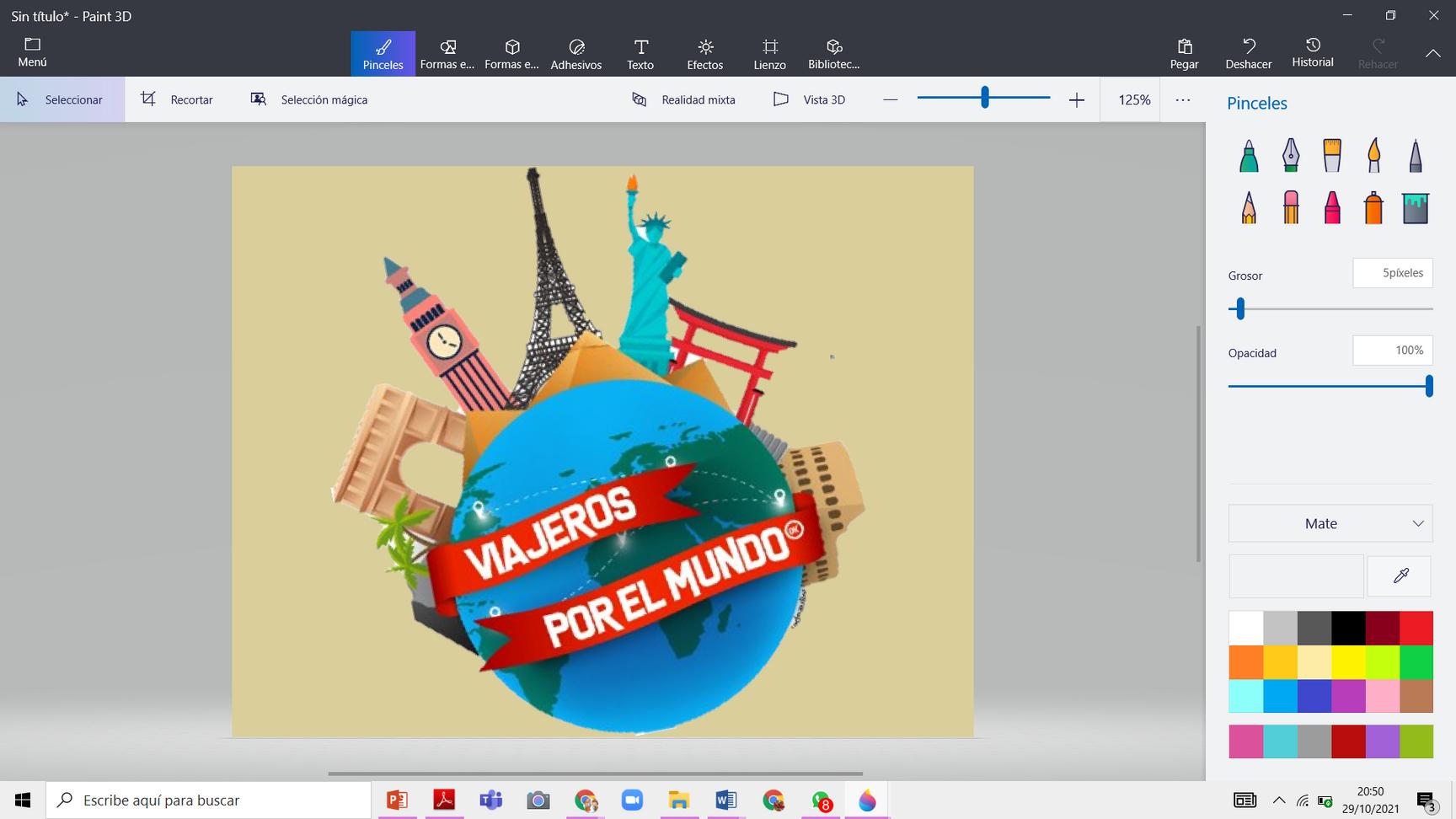Open the three-dots more options
Image resolution: width=1456 pixels, height=819 pixels.
click(x=1183, y=99)
